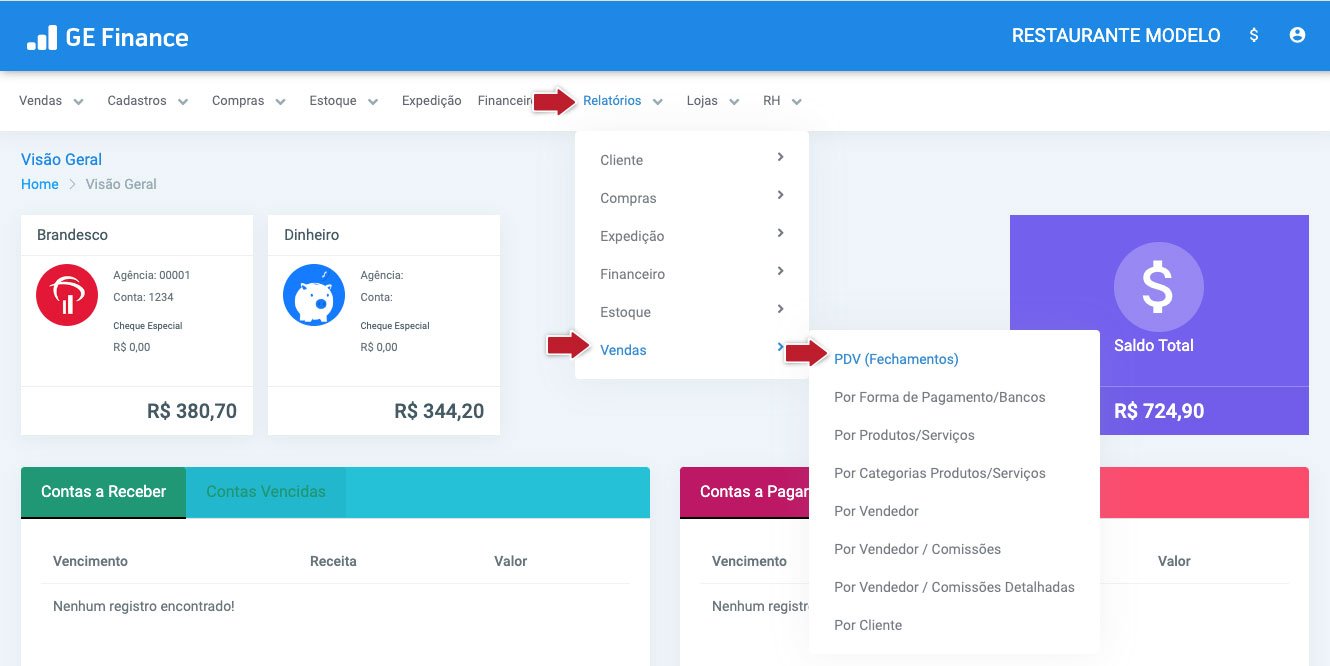Follow the Home breadcrumb link
The width and height of the screenshot is (1330, 666).
point(40,184)
